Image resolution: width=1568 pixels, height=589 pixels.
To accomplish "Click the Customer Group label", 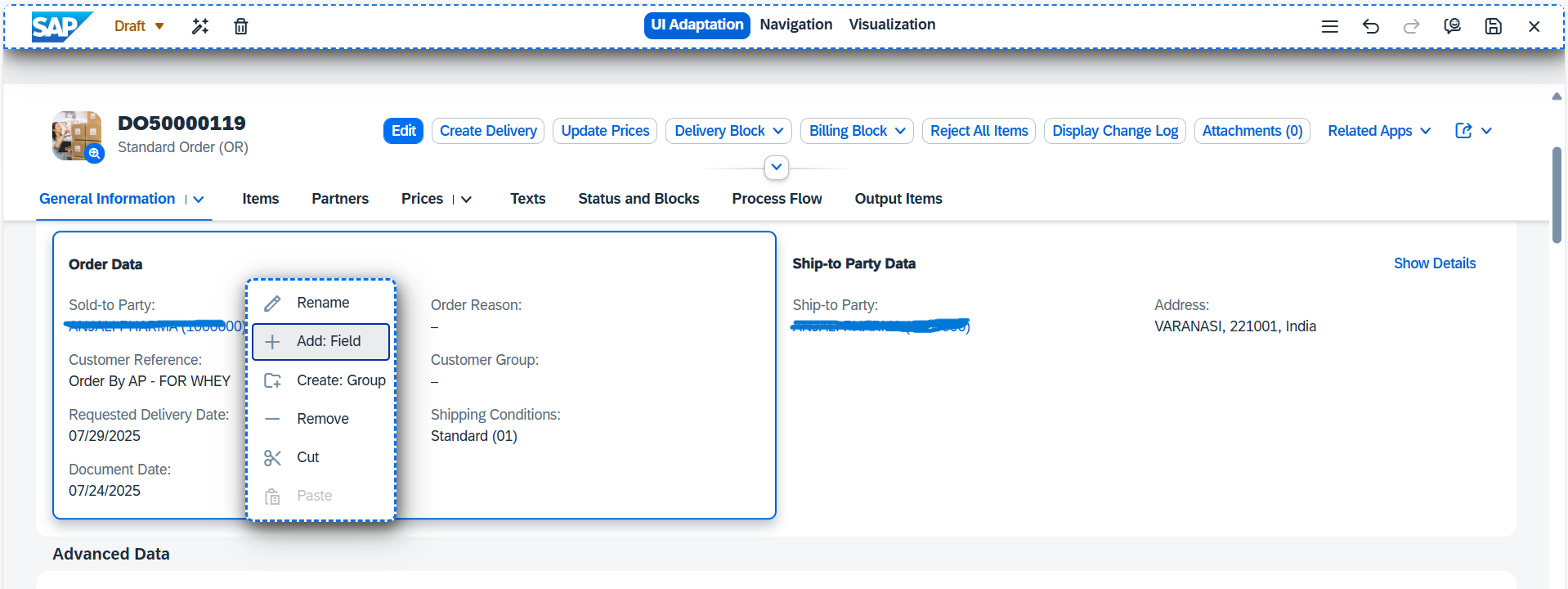I will (x=485, y=360).
